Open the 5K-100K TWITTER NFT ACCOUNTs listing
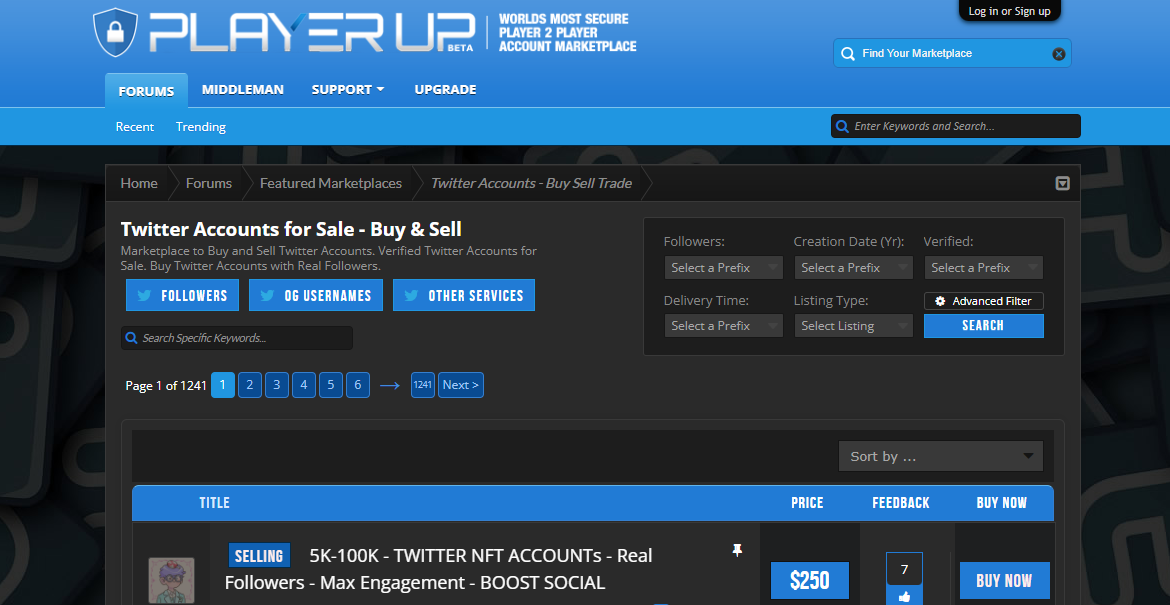Viewport: 1170px width, 605px height. [438, 568]
